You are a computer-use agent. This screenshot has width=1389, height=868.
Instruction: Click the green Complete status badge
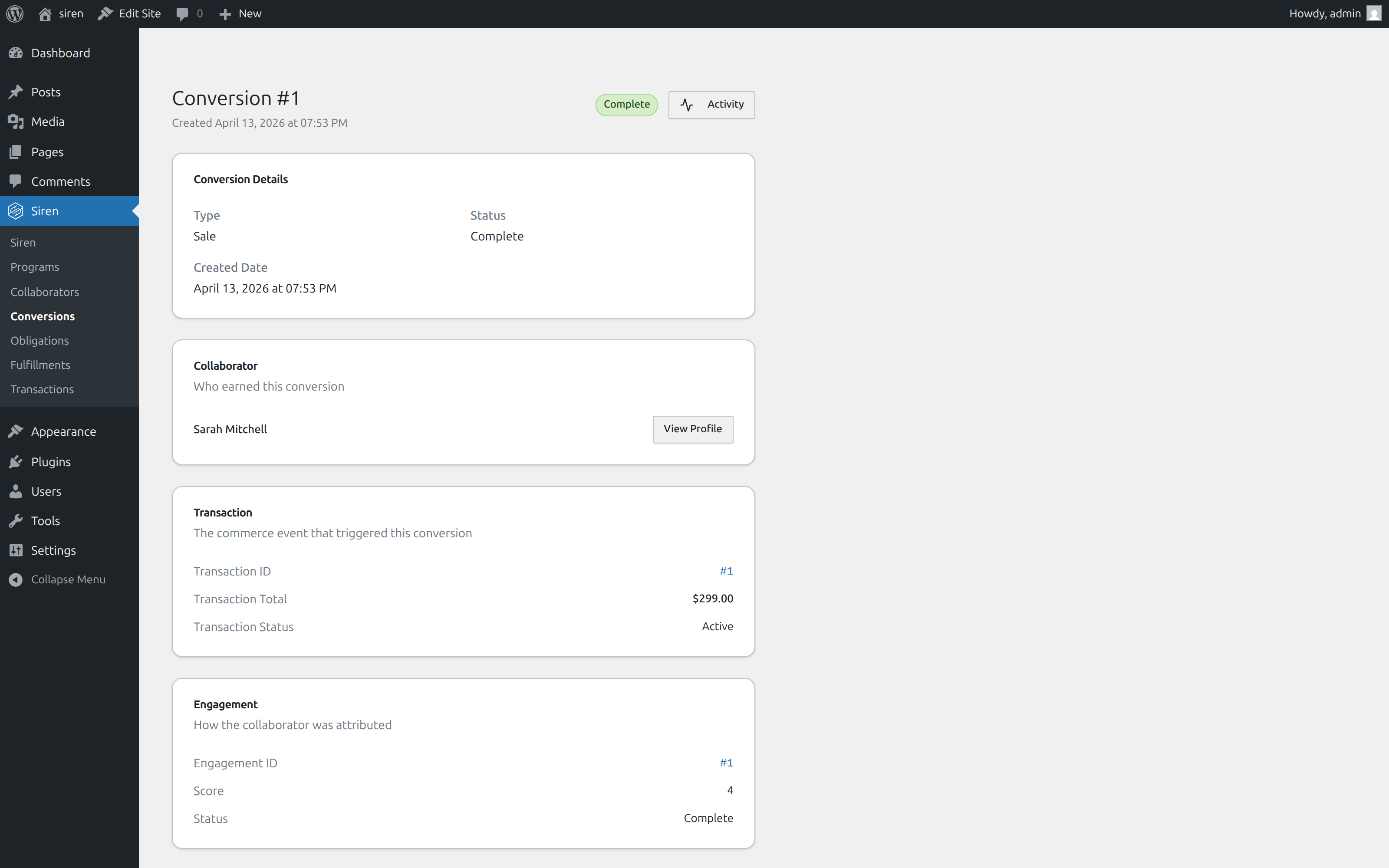tap(626, 105)
